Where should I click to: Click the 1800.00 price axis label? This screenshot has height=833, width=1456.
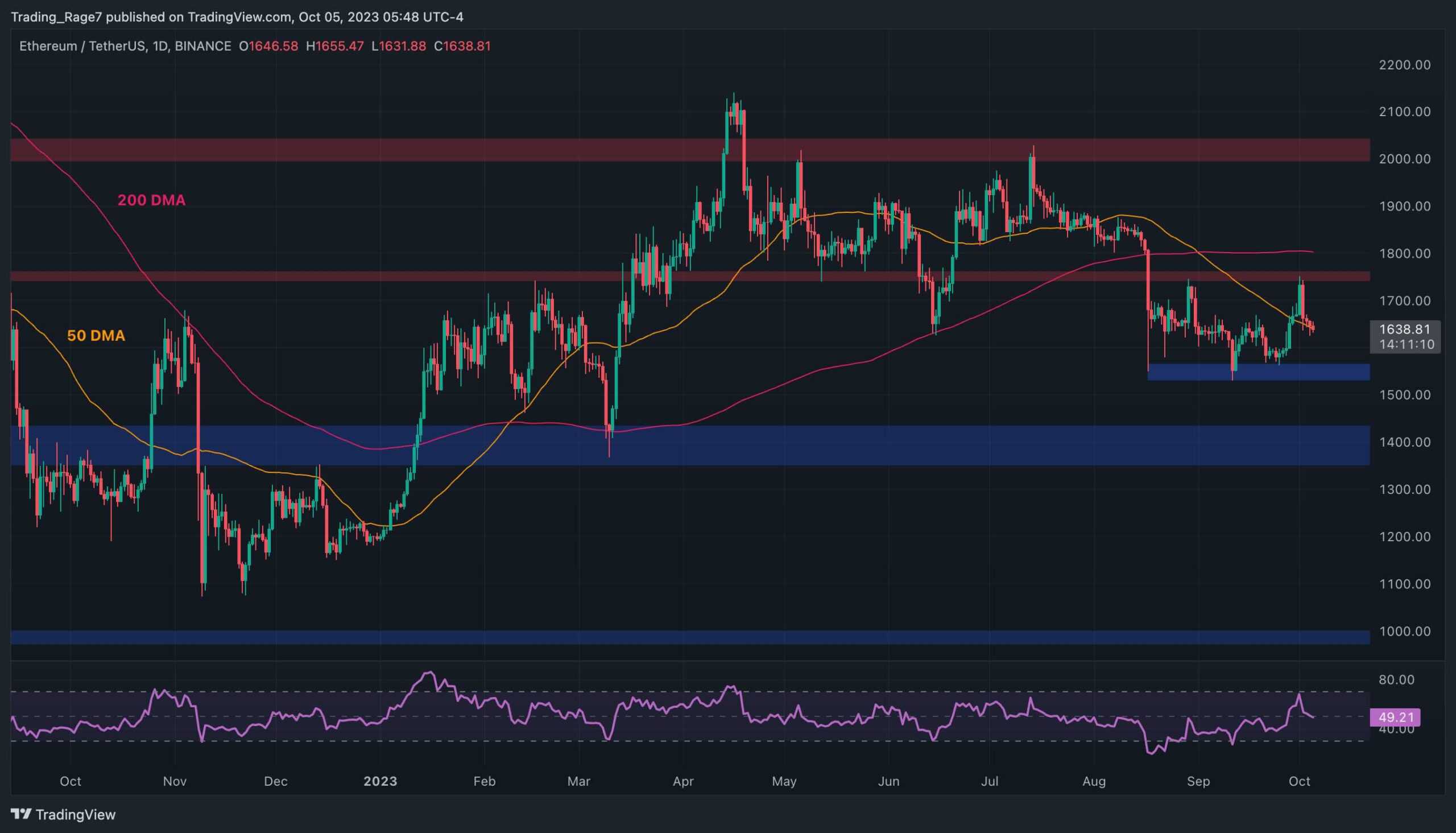pos(1405,253)
